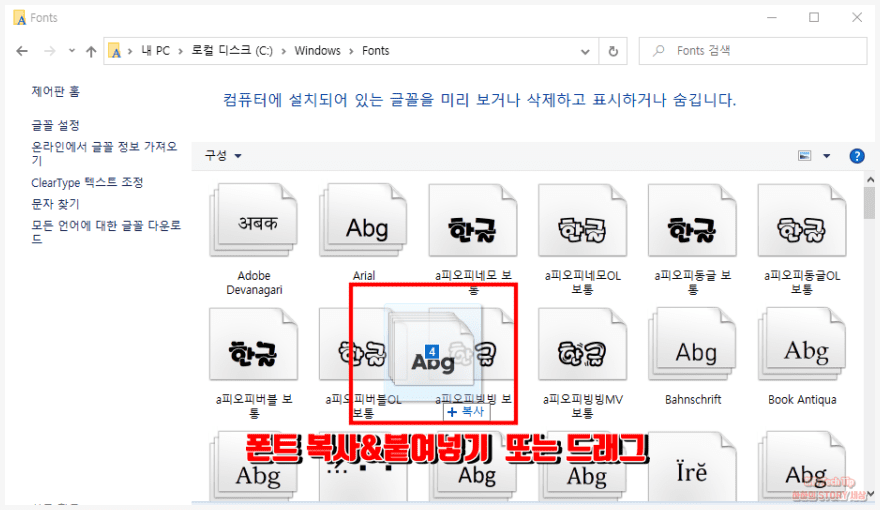This screenshot has width=880, height=510.
Task: Click the vertical scrollbar thumb
Action: [870, 203]
